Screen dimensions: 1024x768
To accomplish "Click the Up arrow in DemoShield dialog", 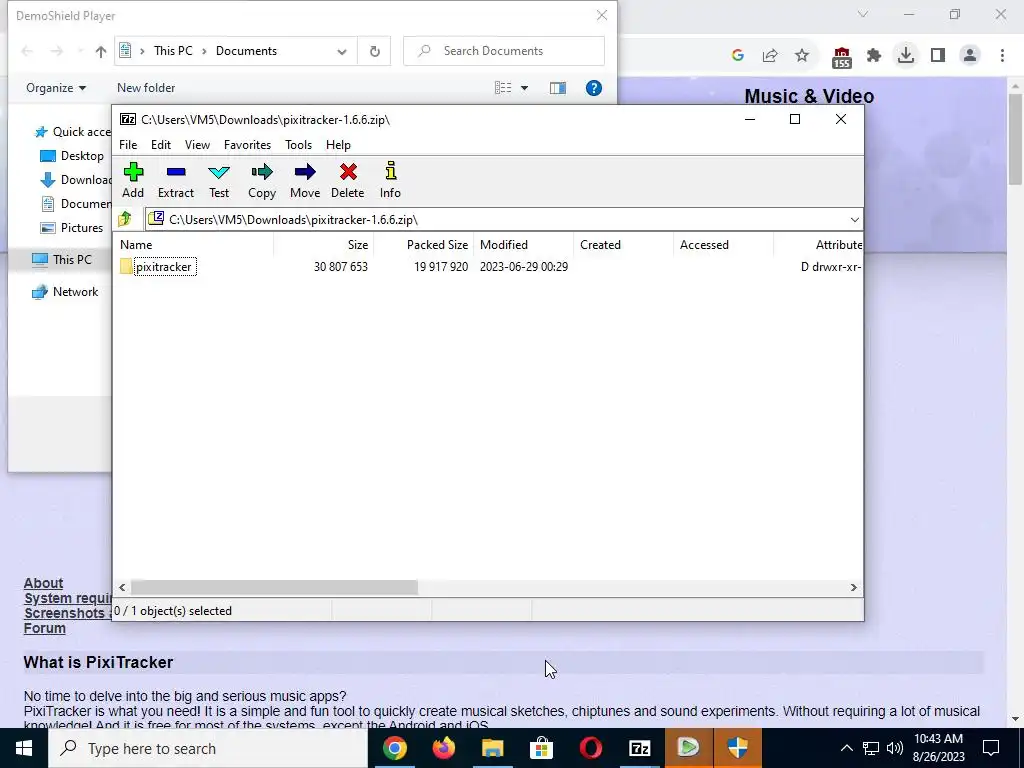I will point(101,51).
